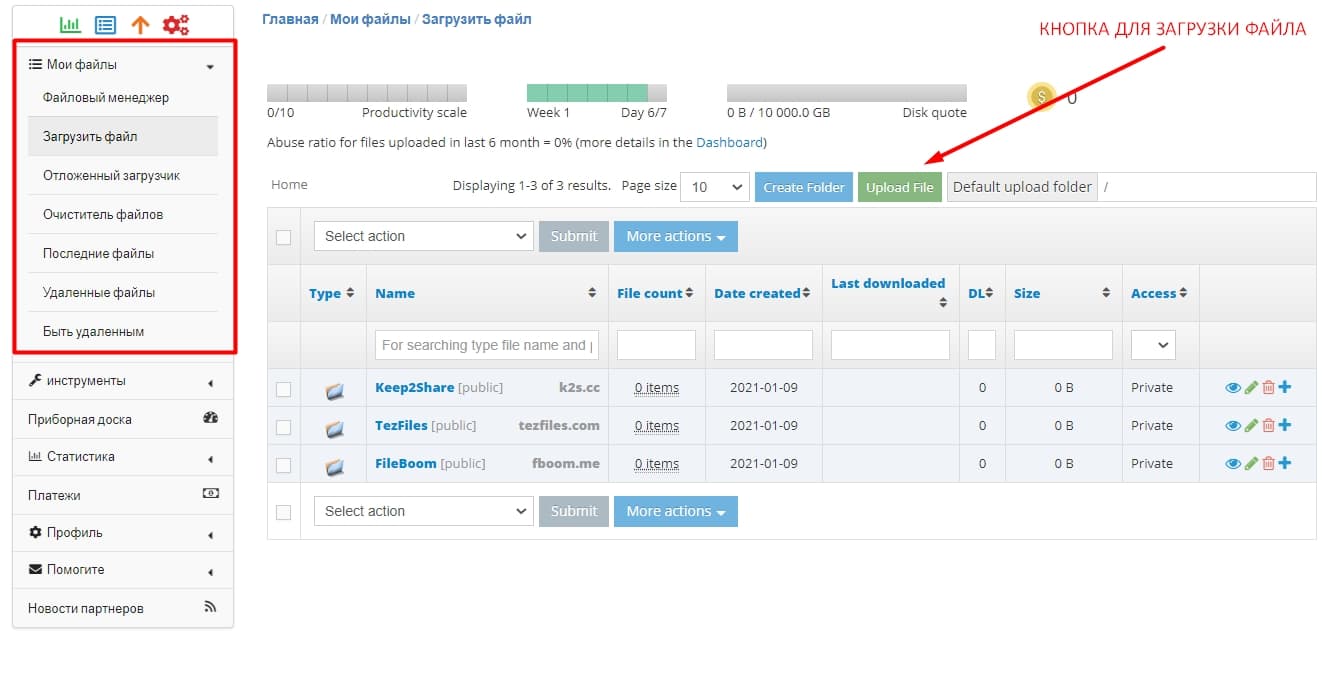Open Отложенный загрузчик in the sidebar
This screenshot has height=682, width=1323.
111,175
